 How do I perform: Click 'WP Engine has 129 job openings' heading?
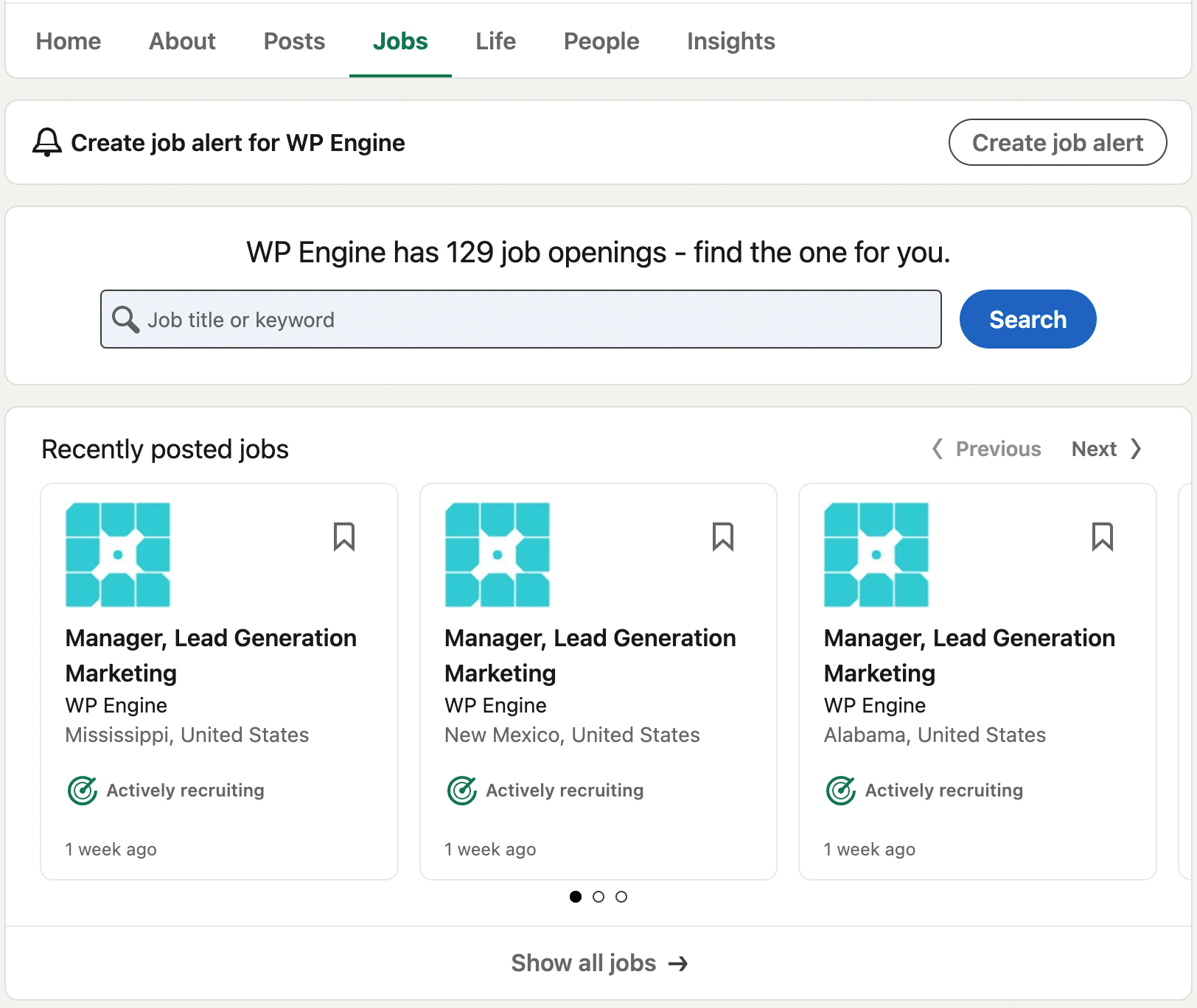click(x=598, y=253)
